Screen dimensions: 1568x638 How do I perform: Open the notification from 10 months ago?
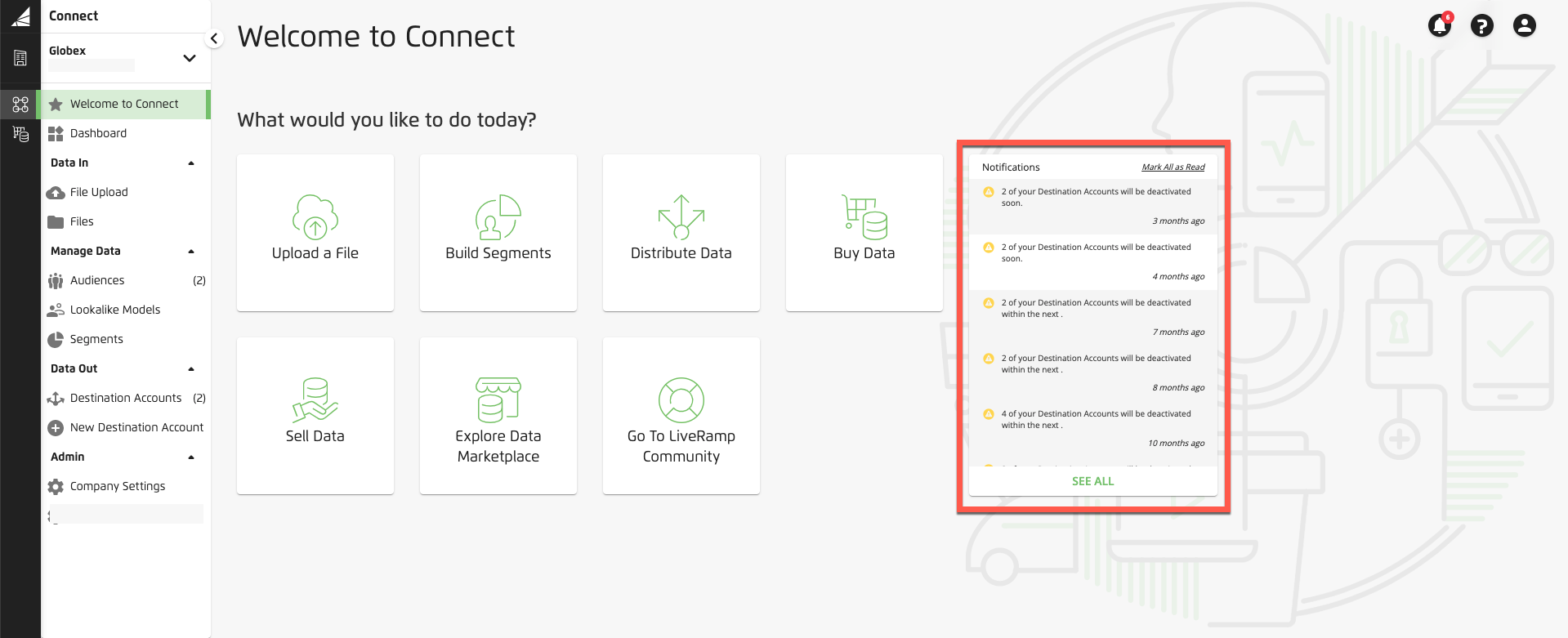click(1093, 429)
